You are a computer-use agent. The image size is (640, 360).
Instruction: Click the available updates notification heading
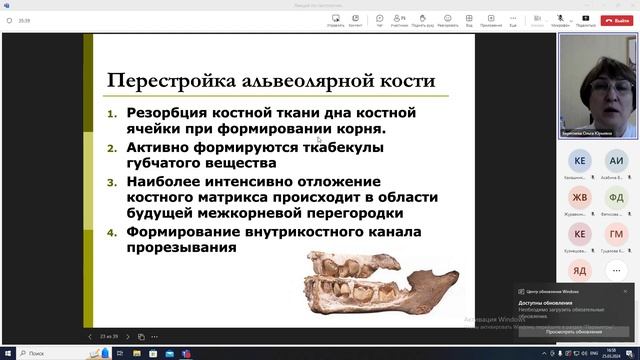coord(545,303)
